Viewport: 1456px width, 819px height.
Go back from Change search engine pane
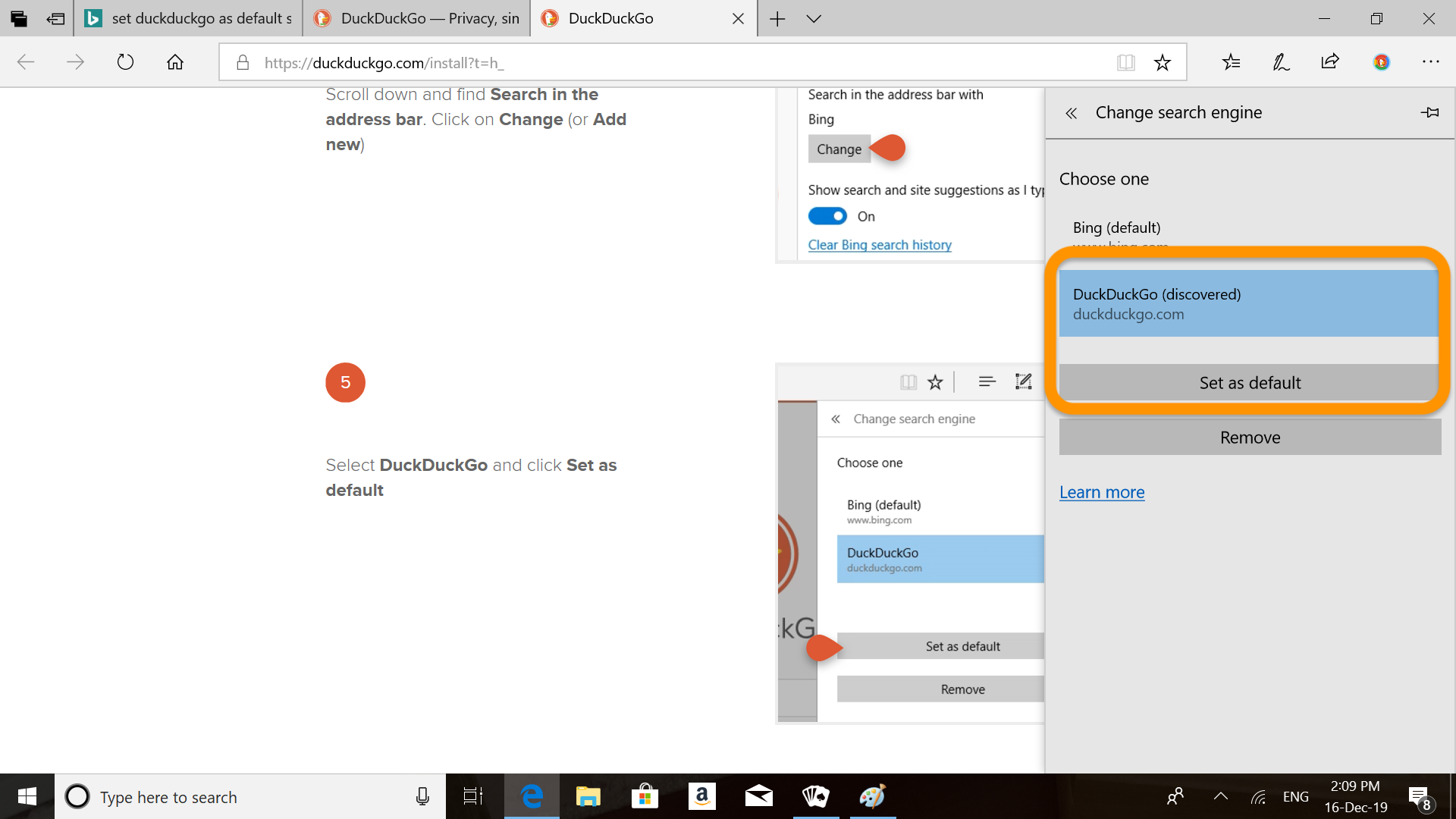pyautogui.click(x=1071, y=113)
